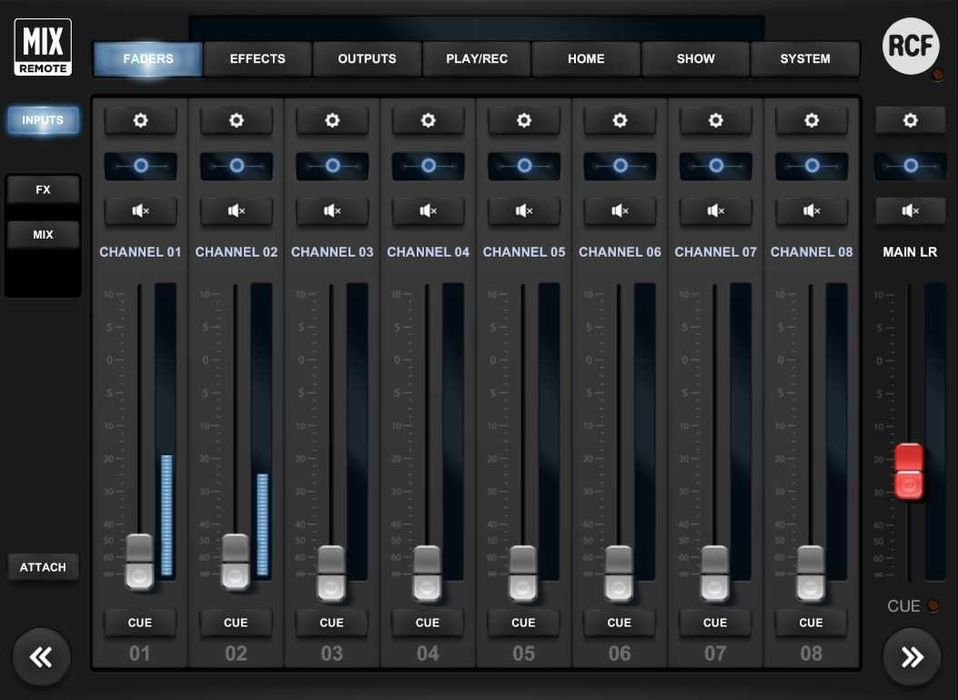Mute Channel 03 with speaker icon
The width and height of the screenshot is (958, 700).
pos(332,211)
